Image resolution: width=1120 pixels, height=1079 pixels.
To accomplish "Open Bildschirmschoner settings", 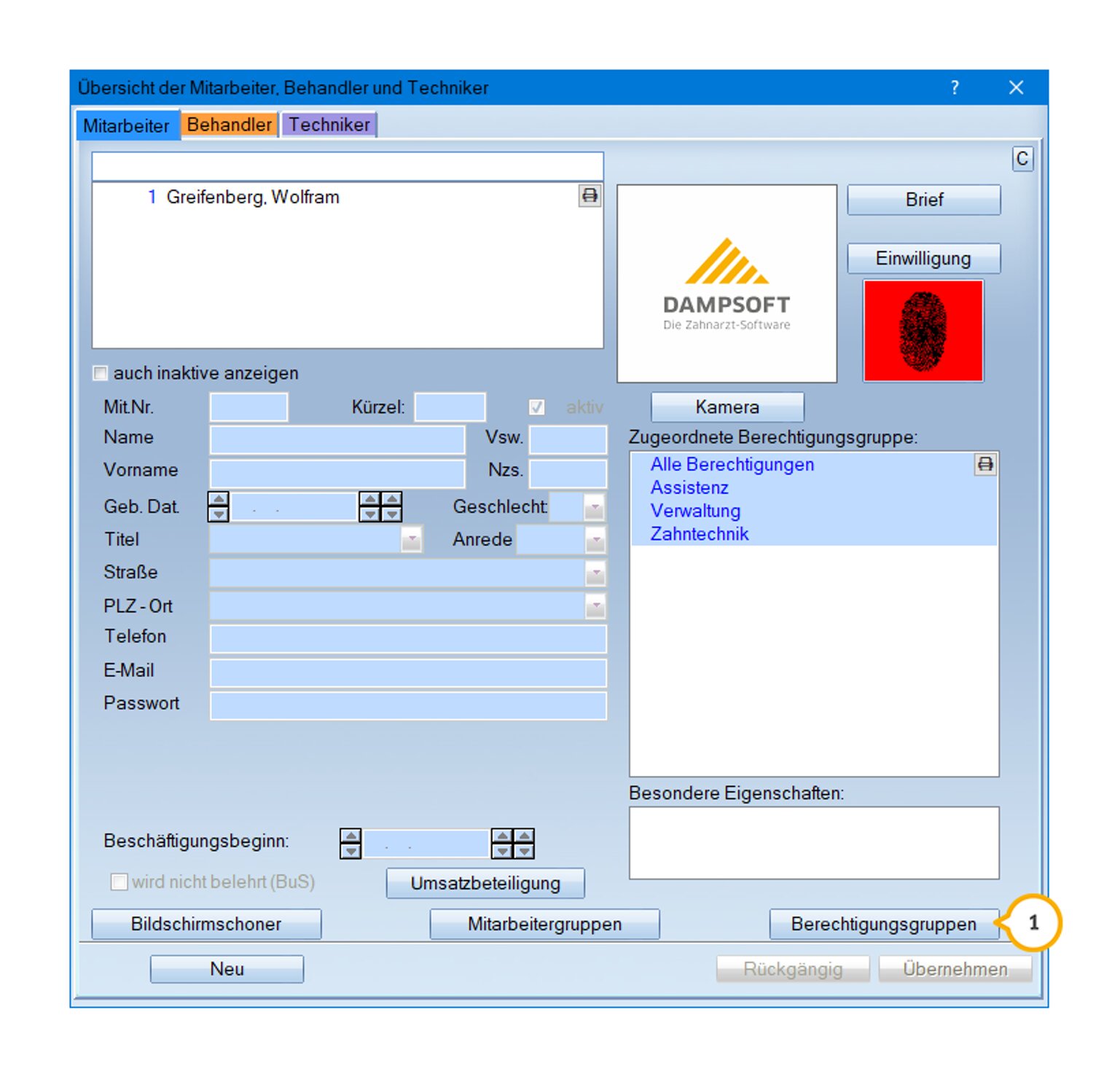I will click(x=206, y=924).
